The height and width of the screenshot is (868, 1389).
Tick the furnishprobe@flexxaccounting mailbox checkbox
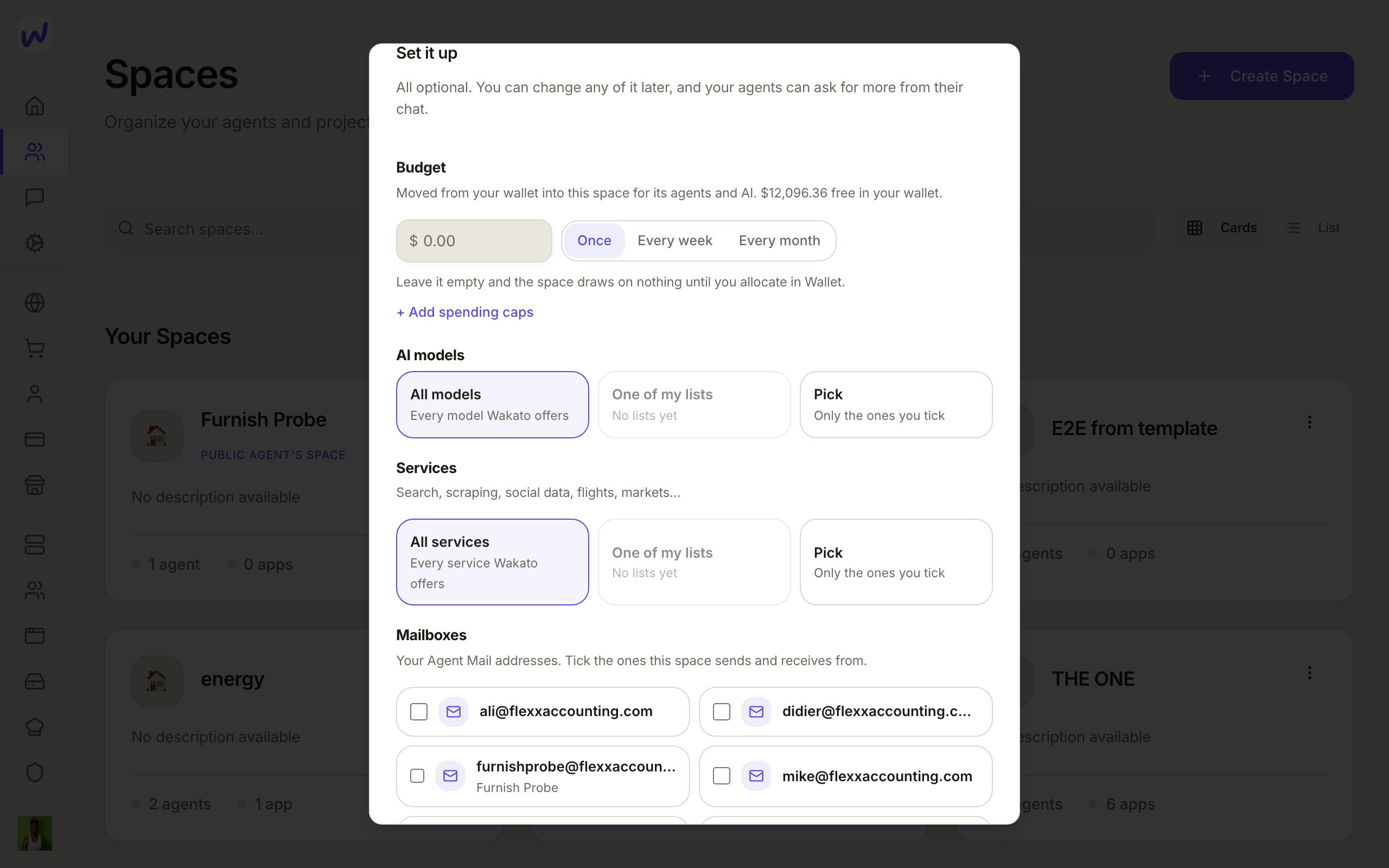click(417, 776)
